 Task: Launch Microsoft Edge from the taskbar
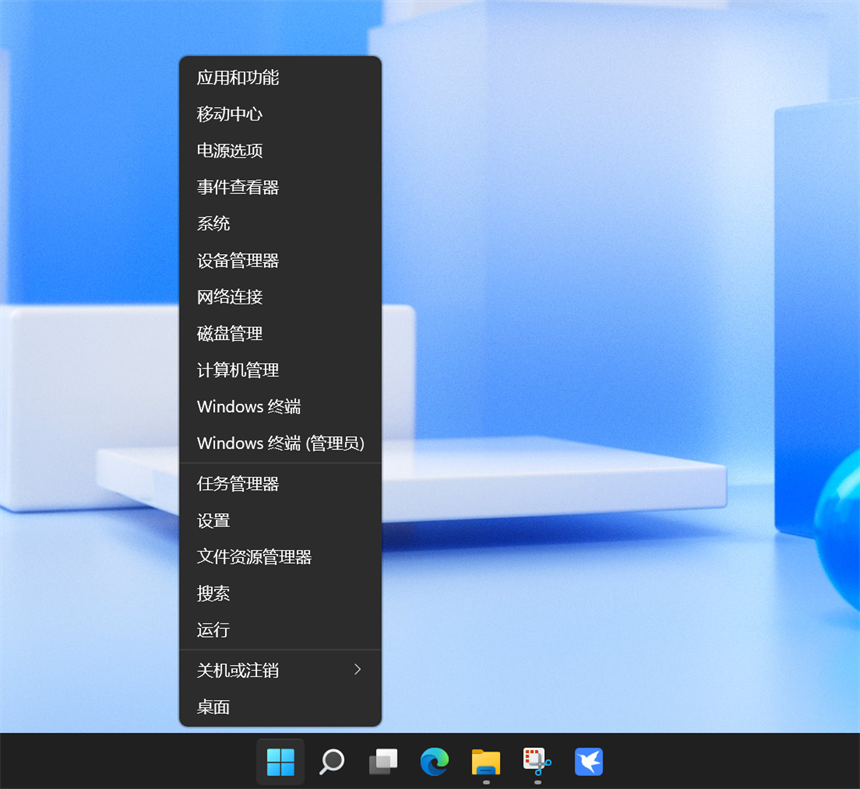pos(434,762)
